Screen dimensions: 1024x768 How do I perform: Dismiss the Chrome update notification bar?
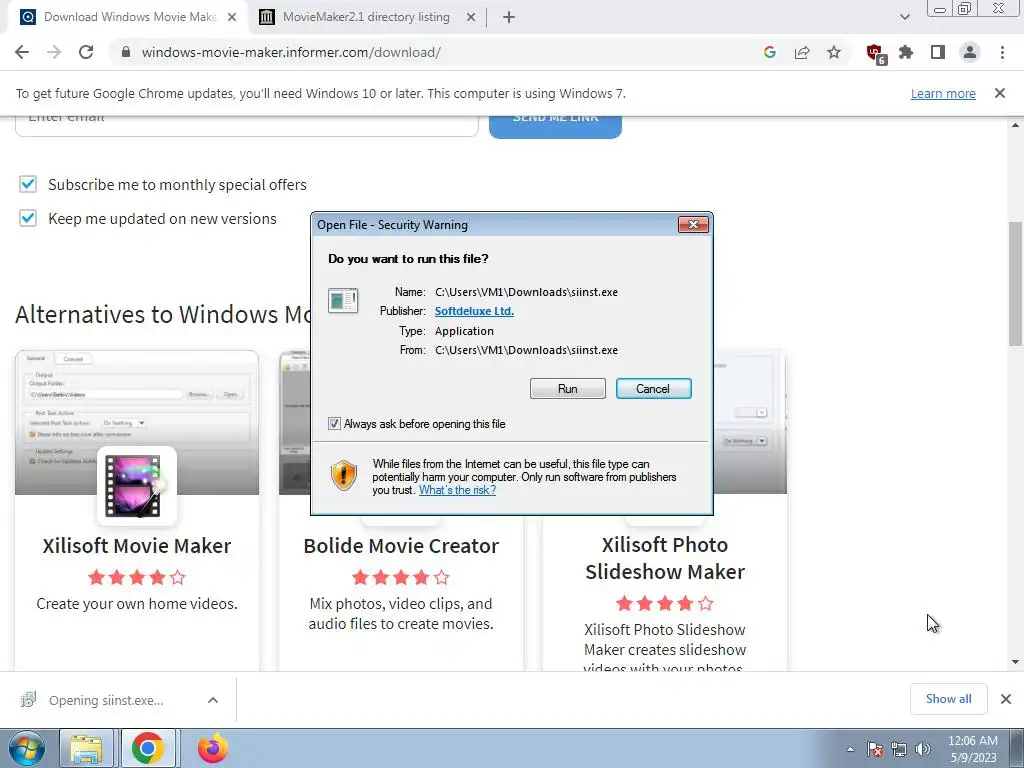click(x=999, y=93)
